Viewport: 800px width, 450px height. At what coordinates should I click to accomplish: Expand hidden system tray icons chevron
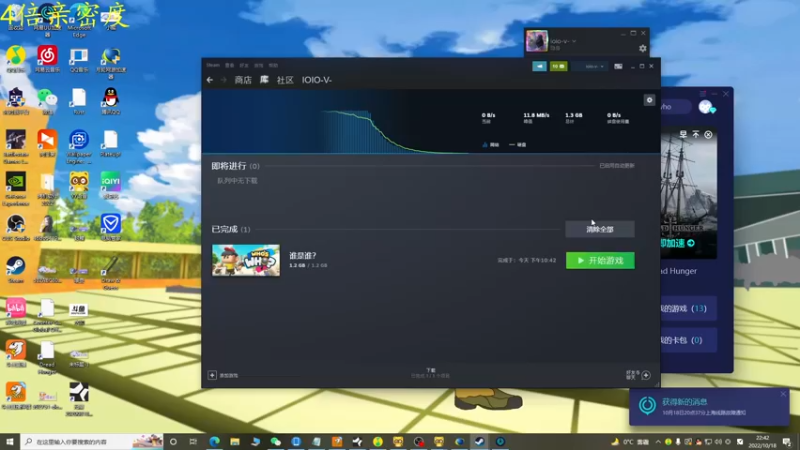tap(658, 441)
